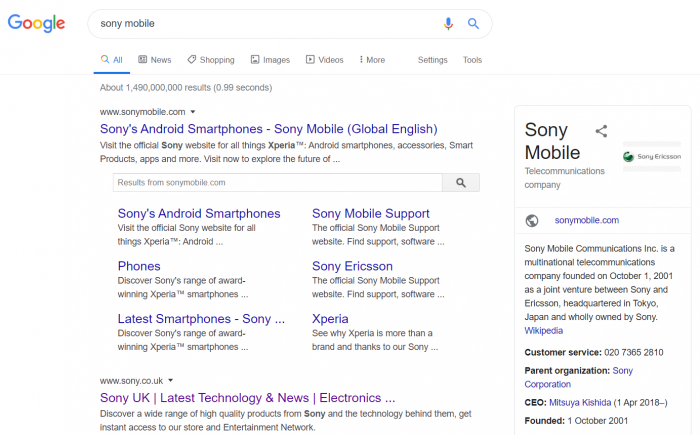Open the More search options menu
The image size is (700, 435).
click(370, 60)
